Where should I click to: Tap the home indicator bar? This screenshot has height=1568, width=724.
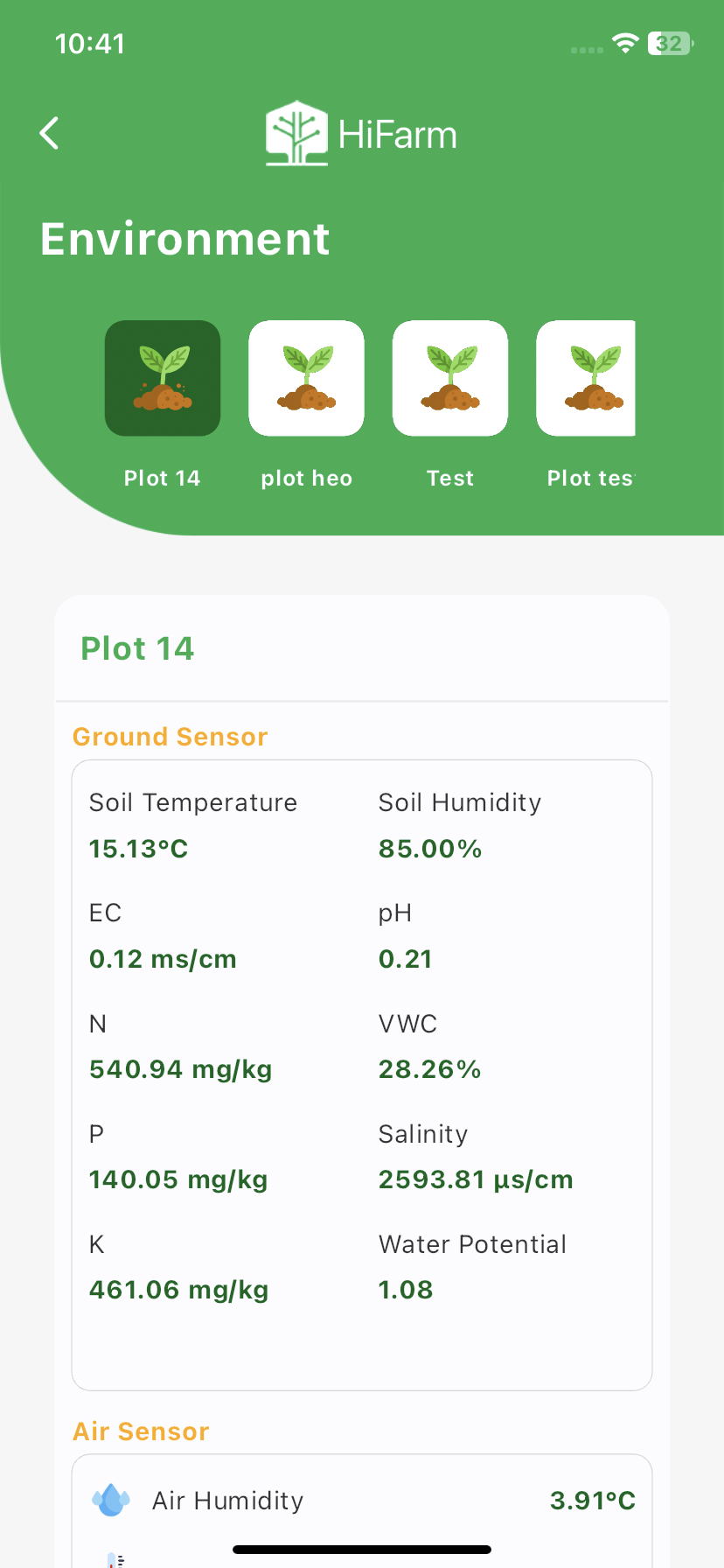click(362, 1550)
